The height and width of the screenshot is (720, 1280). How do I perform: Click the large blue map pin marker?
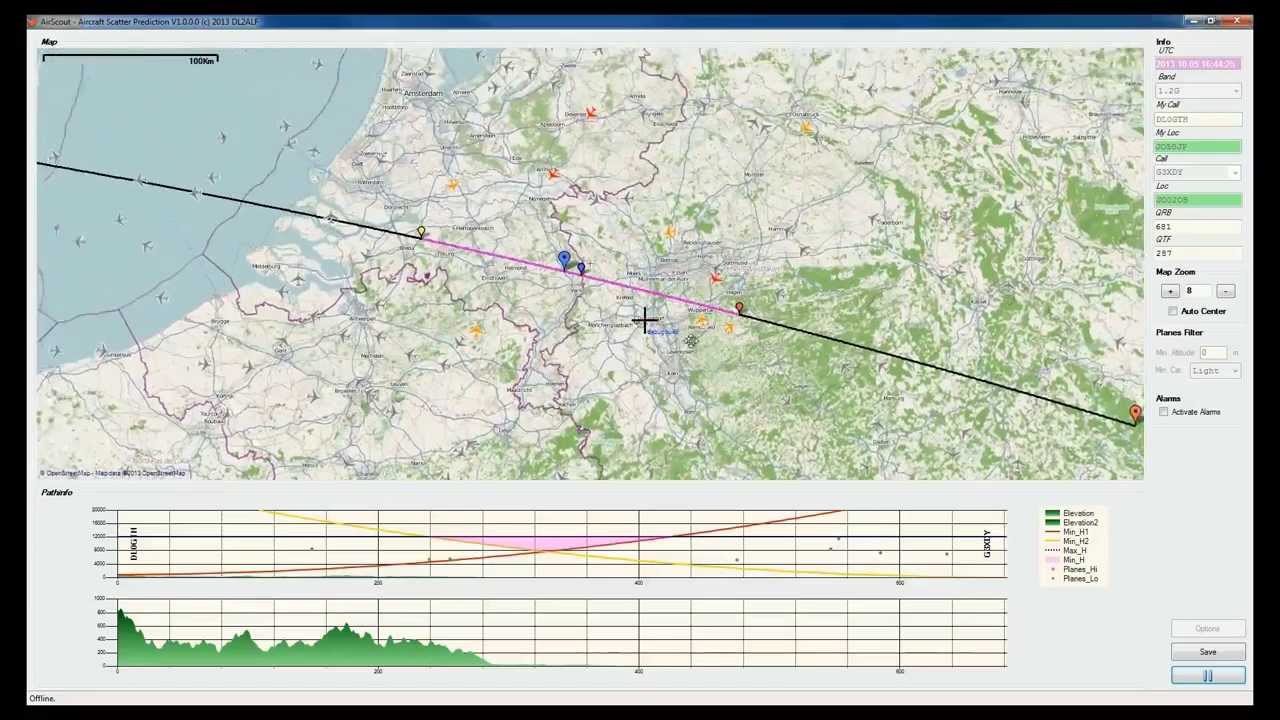coord(564,261)
